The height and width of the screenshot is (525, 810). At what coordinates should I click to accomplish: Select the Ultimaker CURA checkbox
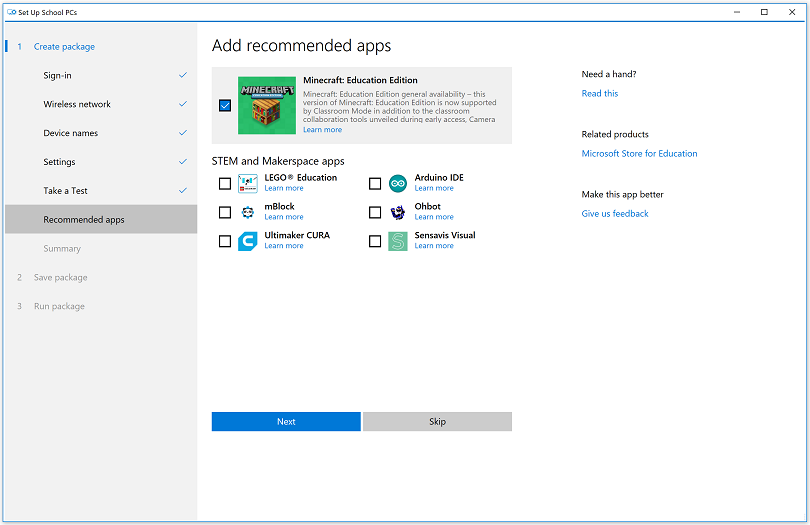(x=225, y=241)
